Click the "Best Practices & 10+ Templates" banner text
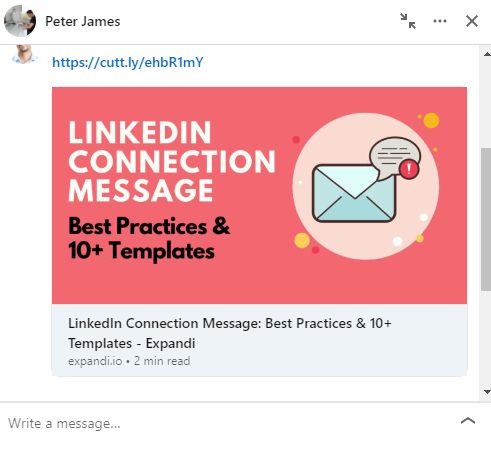The width and height of the screenshot is (491, 463). click(x=149, y=238)
